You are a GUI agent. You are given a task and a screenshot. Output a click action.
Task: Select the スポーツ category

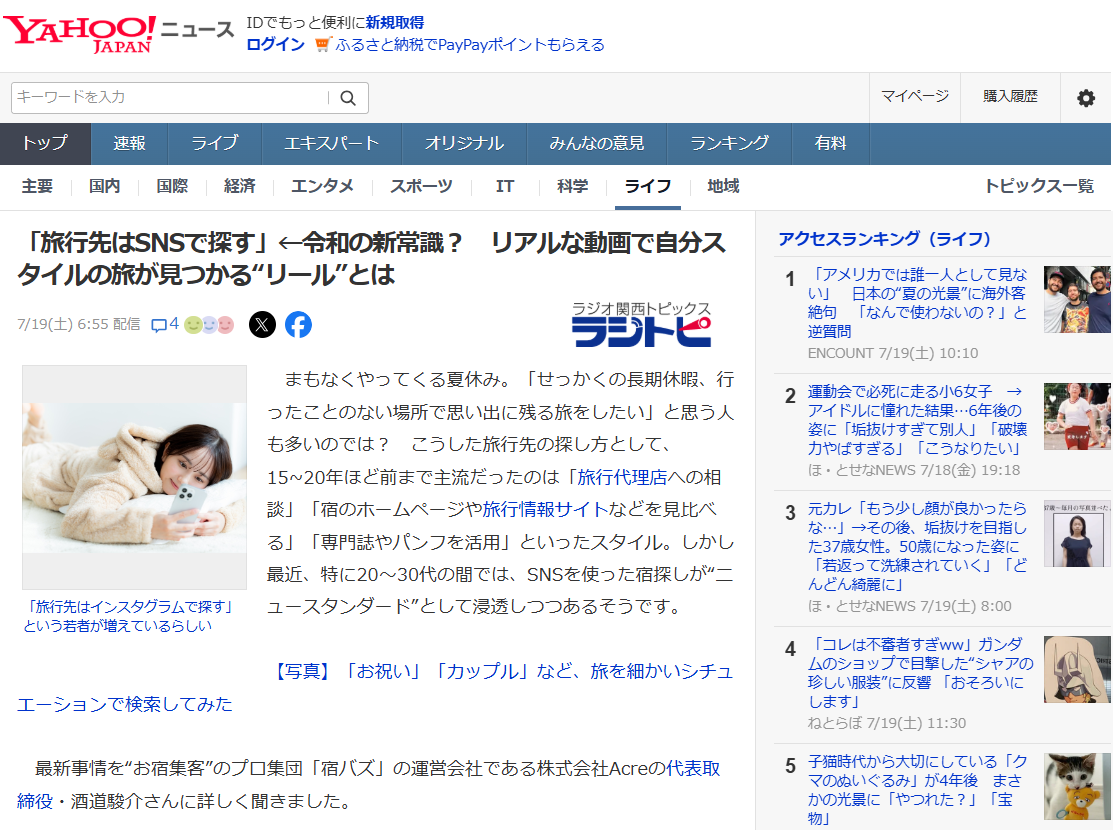(x=421, y=186)
